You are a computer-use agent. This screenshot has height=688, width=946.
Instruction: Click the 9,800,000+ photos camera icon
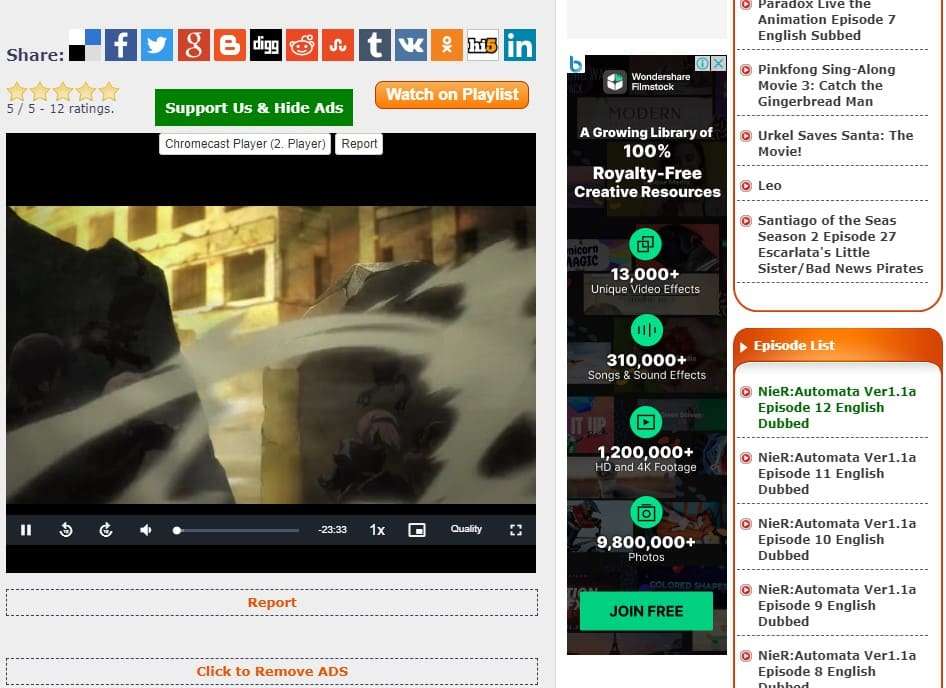click(x=646, y=513)
